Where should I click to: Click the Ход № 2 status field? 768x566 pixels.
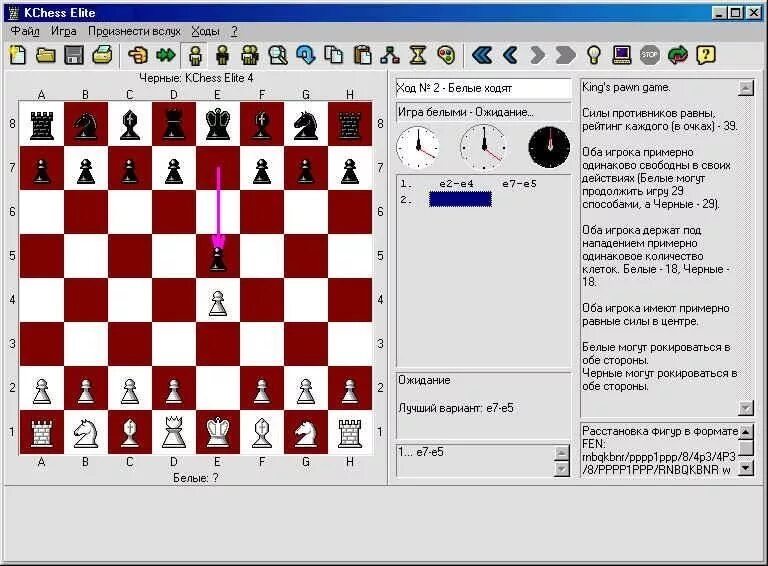coord(483,89)
